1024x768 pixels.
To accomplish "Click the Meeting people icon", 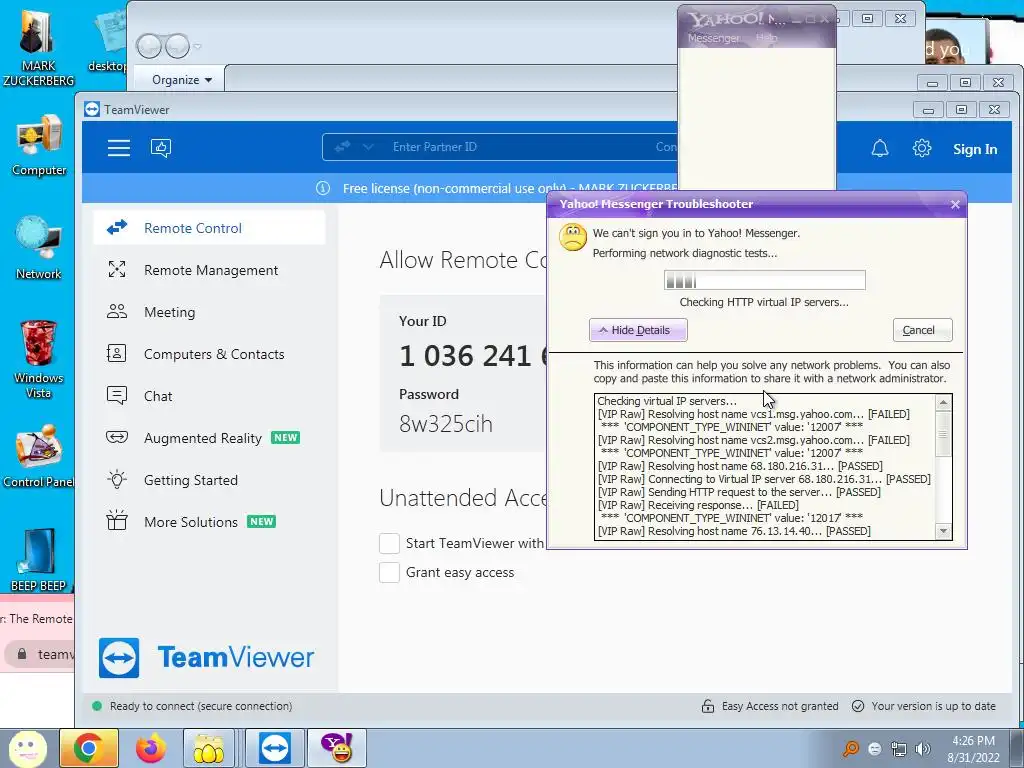I will click(117, 311).
